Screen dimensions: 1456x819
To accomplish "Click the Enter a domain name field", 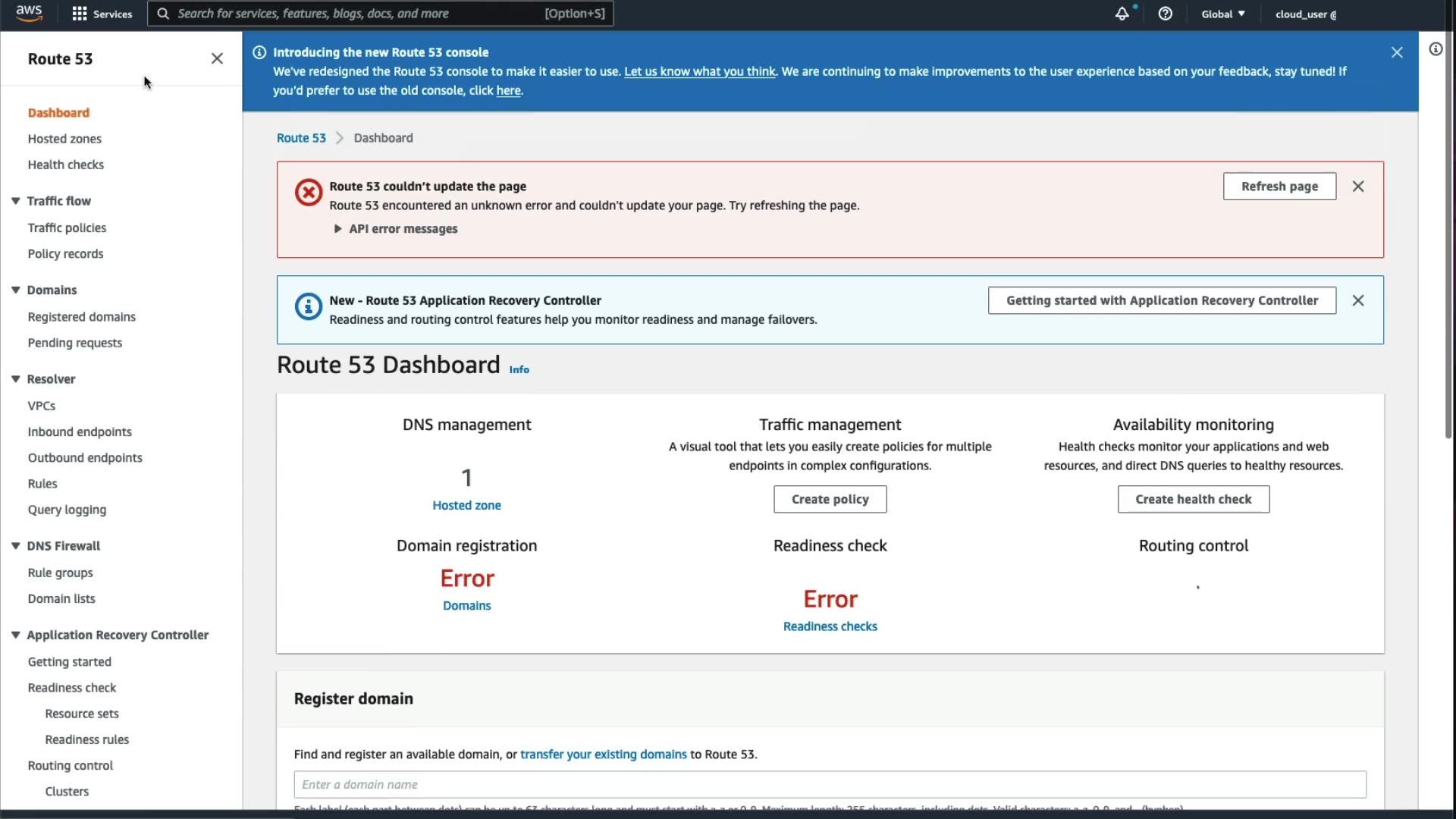I will 830,785.
